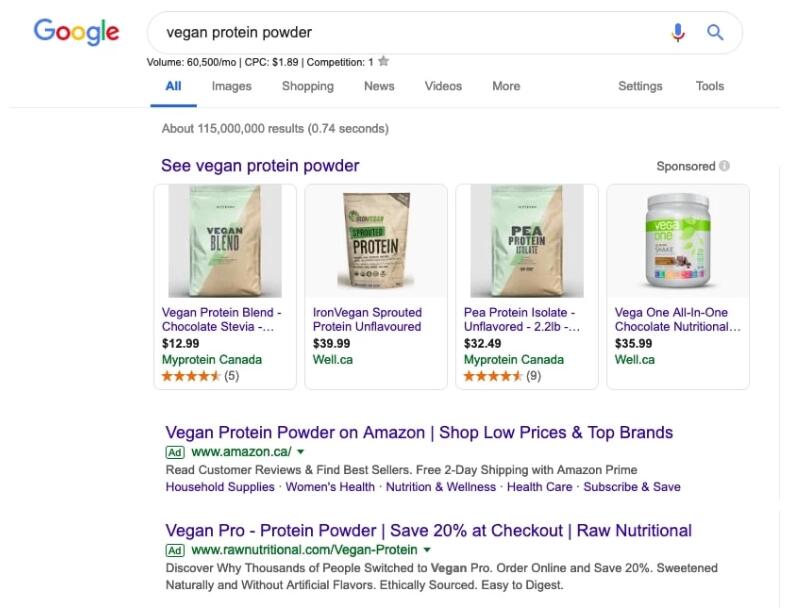
Task: Click the Vegan Protein Blend star rating
Action: (x=191, y=376)
